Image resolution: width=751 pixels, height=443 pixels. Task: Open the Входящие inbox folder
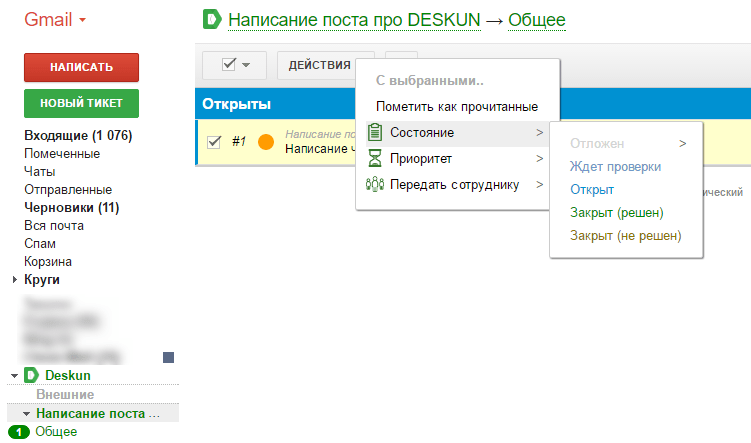click(78, 135)
